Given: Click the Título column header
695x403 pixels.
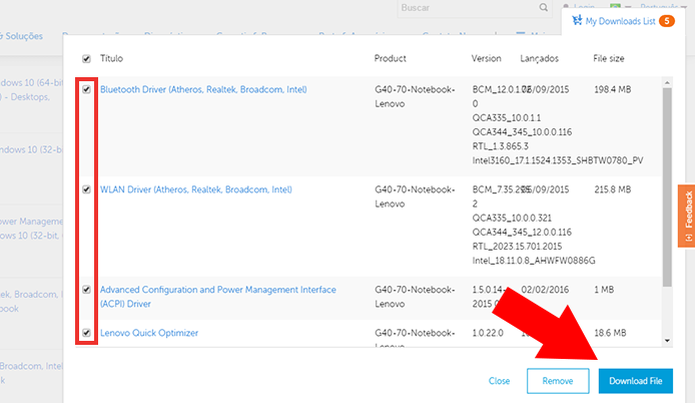Looking at the screenshot, I should (x=111, y=59).
